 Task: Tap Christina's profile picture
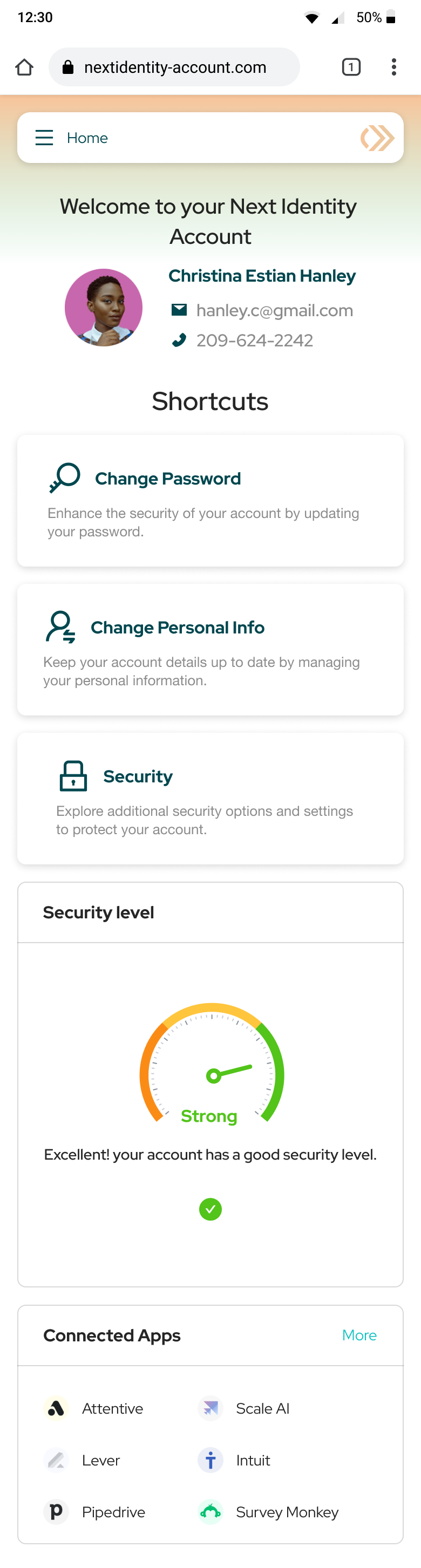104,308
